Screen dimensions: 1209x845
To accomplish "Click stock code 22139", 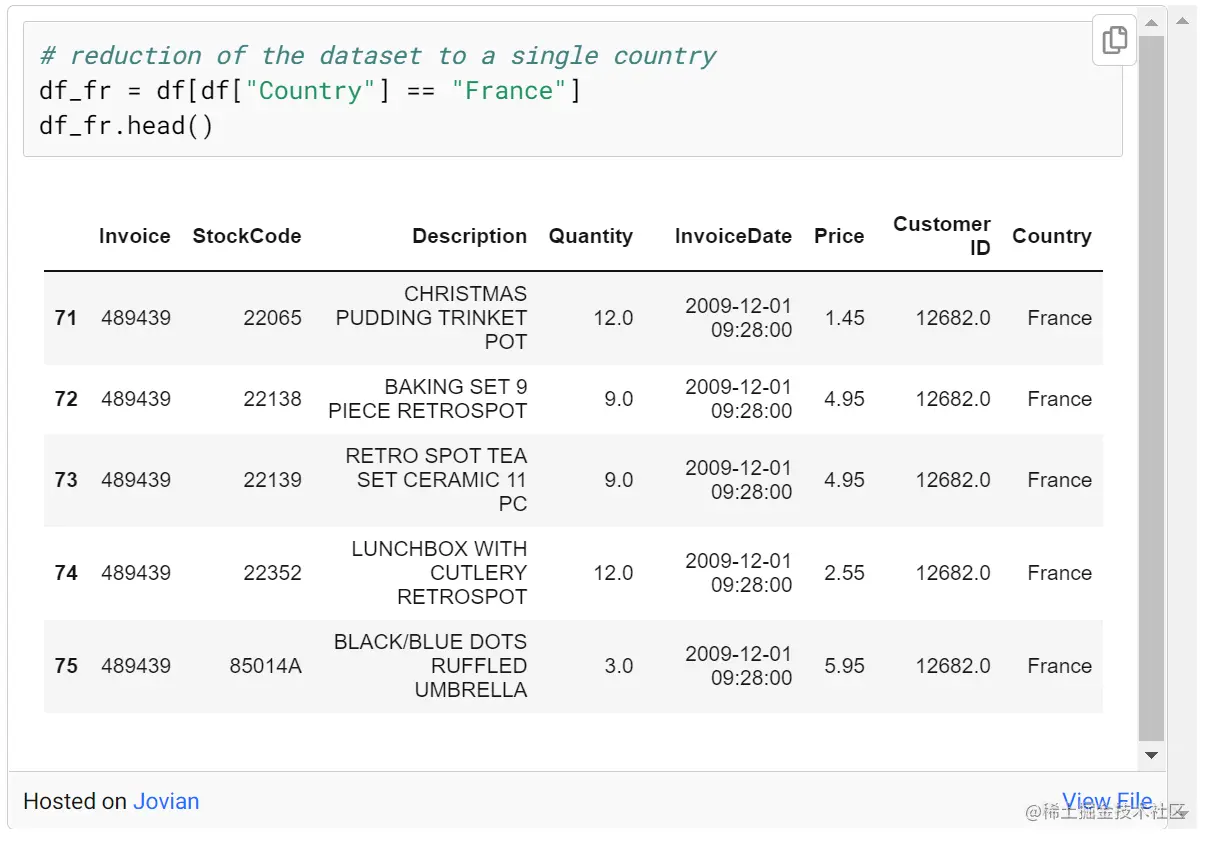I will coord(272,480).
